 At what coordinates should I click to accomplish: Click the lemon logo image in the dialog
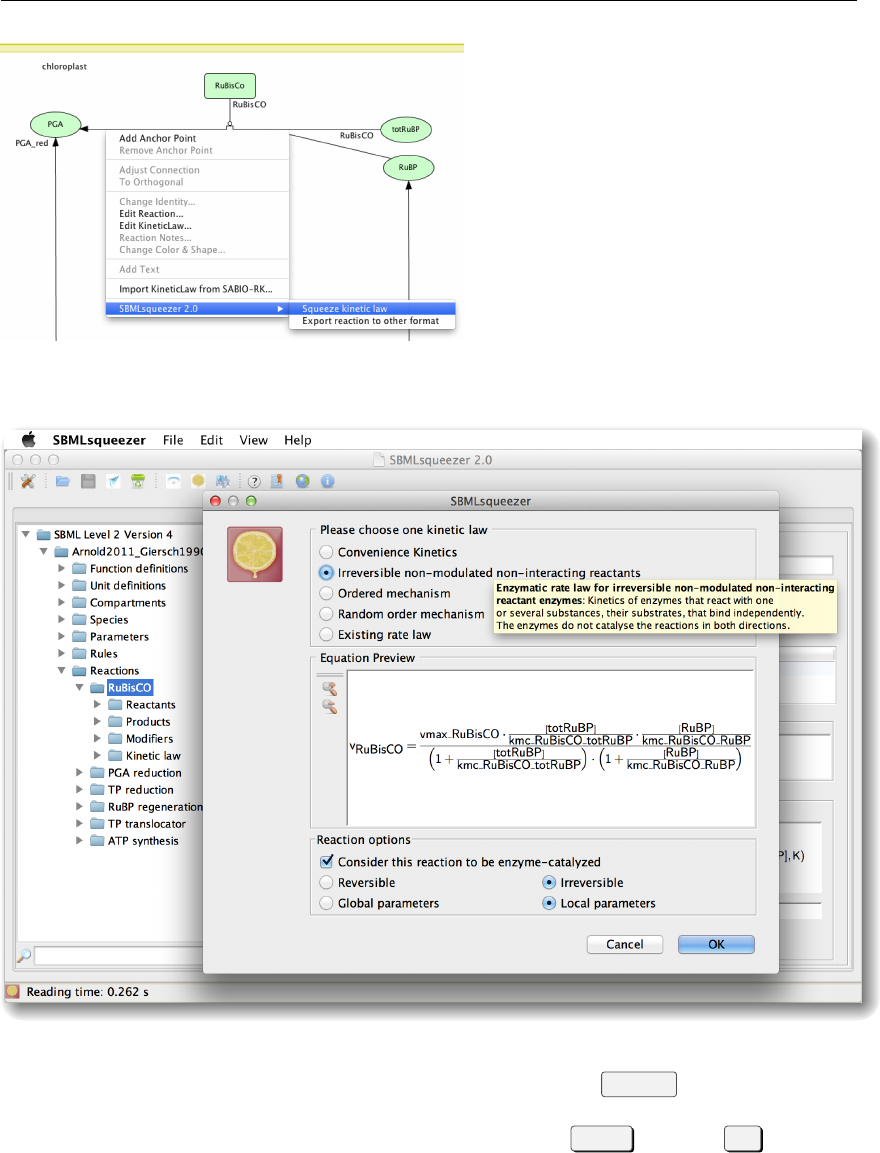255,554
